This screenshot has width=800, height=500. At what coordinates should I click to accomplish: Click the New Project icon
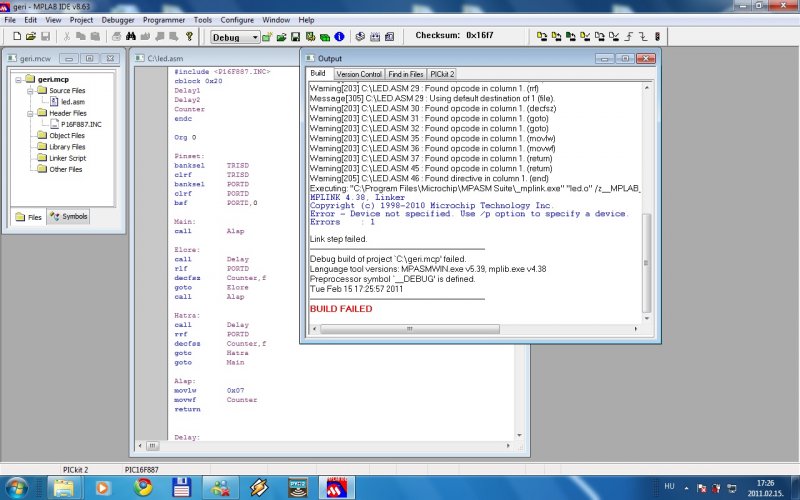tap(266, 37)
